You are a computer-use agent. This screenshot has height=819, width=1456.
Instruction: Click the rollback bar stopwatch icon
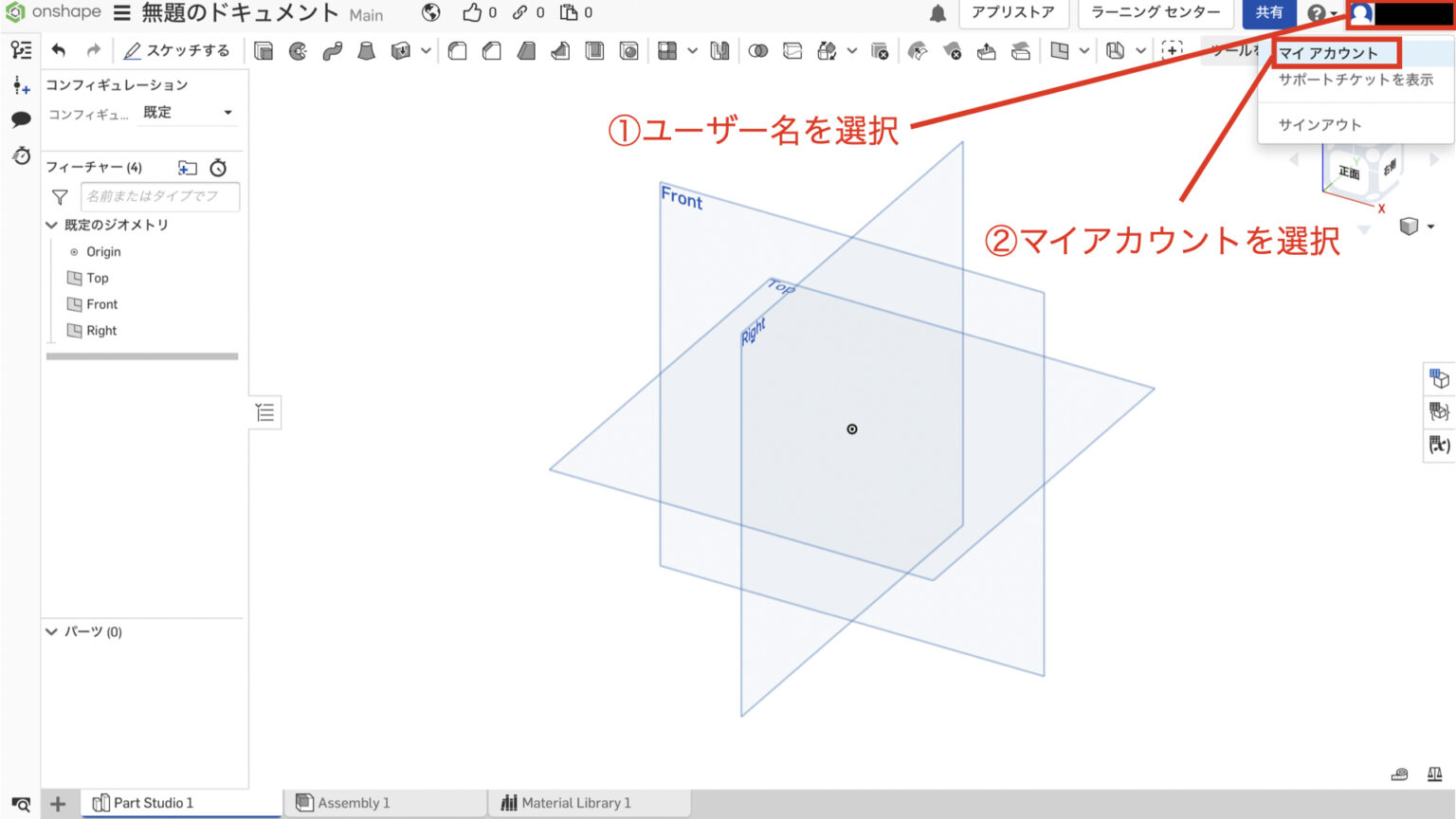pos(218,168)
